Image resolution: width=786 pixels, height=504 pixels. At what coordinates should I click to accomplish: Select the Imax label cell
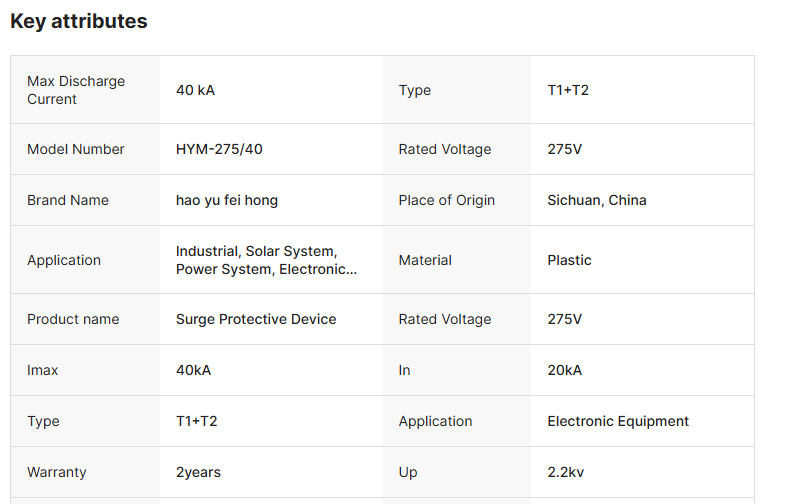pyautogui.click(x=43, y=370)
